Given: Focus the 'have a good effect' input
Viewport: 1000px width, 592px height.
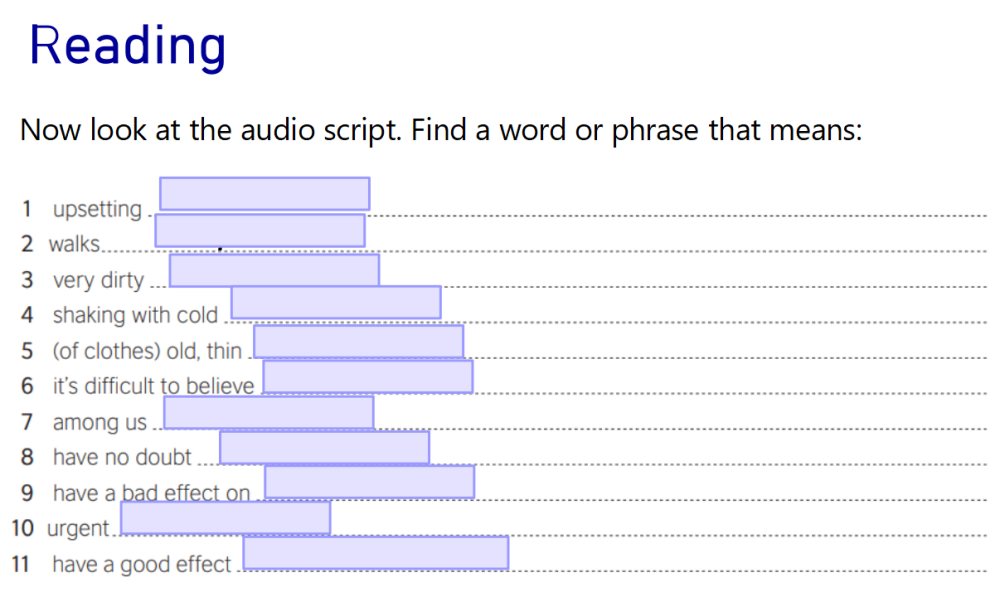Looking at the screenshot, I should tap(375, 553).
